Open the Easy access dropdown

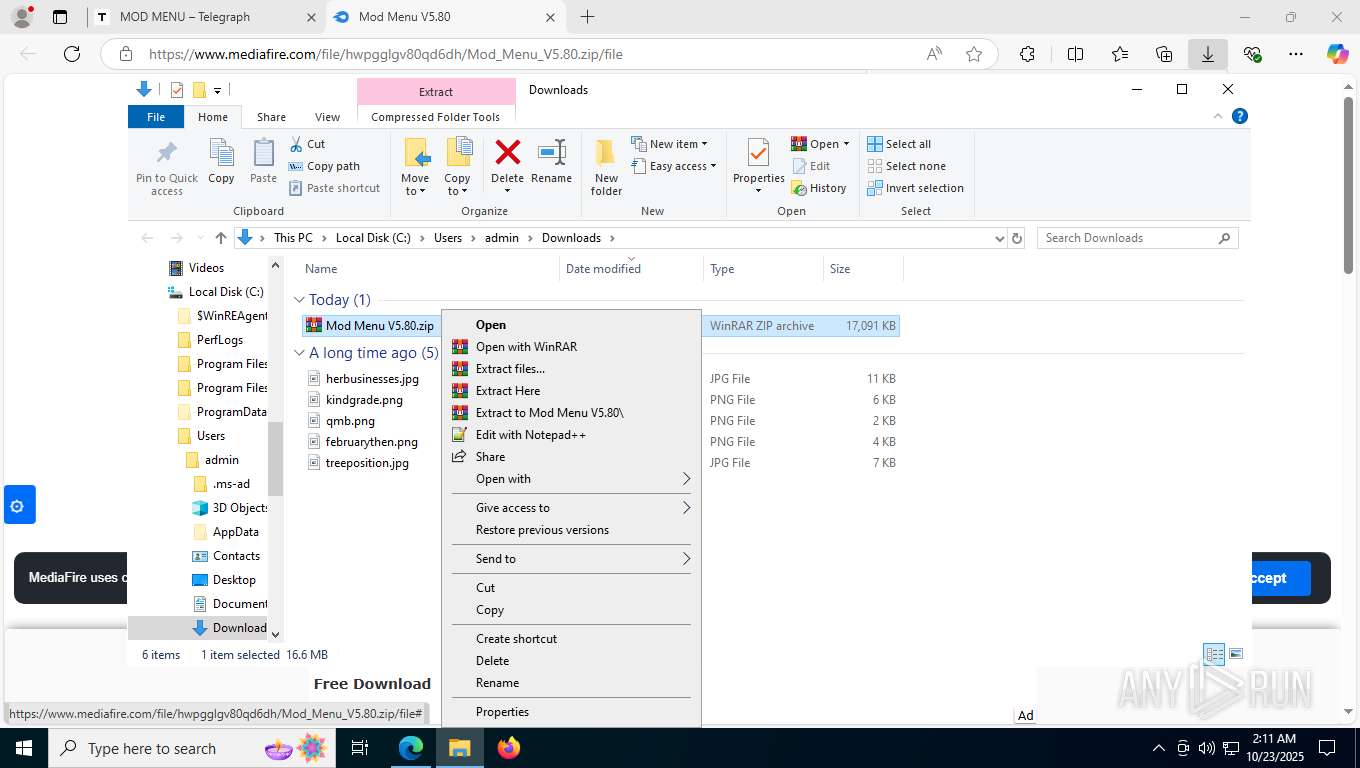pos(674,166)
